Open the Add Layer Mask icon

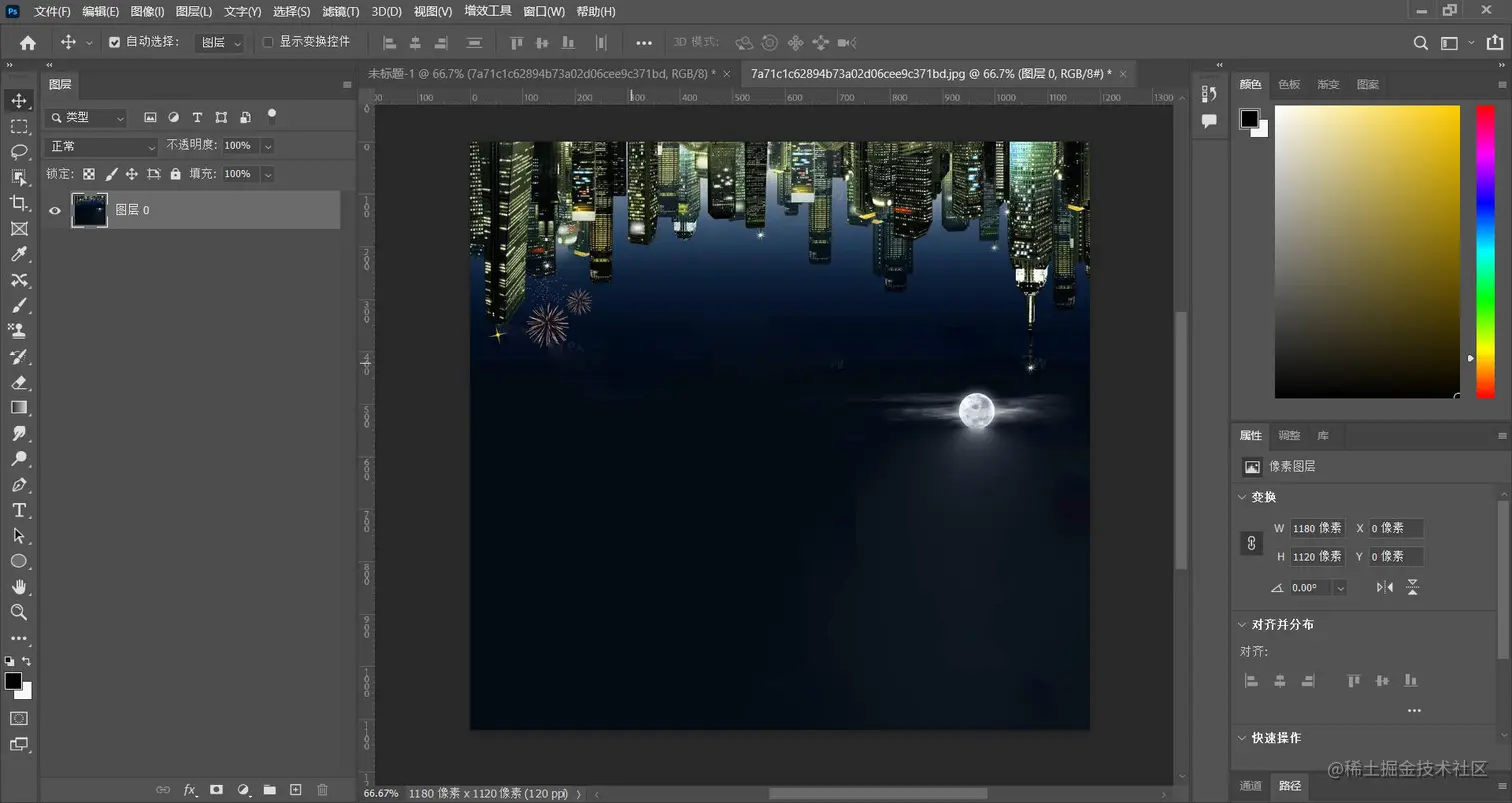216,789
